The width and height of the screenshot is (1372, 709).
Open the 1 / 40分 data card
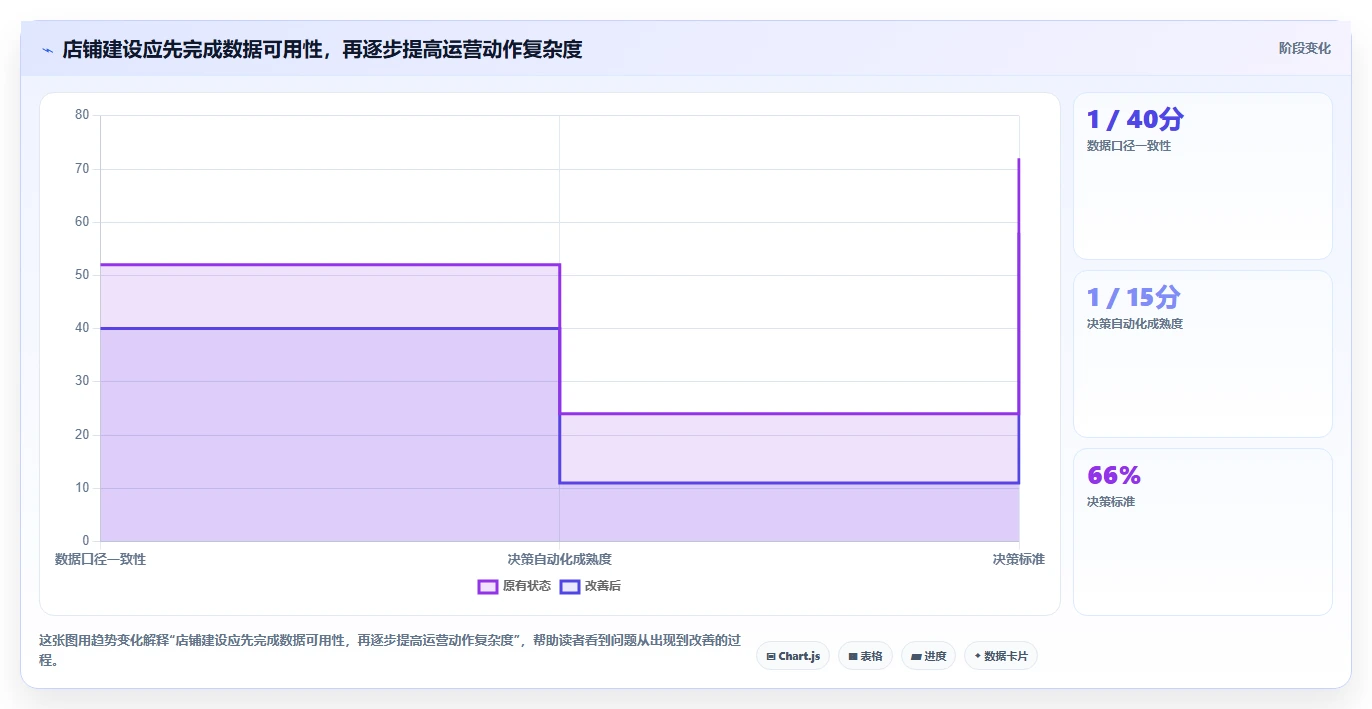(1203, 176)
